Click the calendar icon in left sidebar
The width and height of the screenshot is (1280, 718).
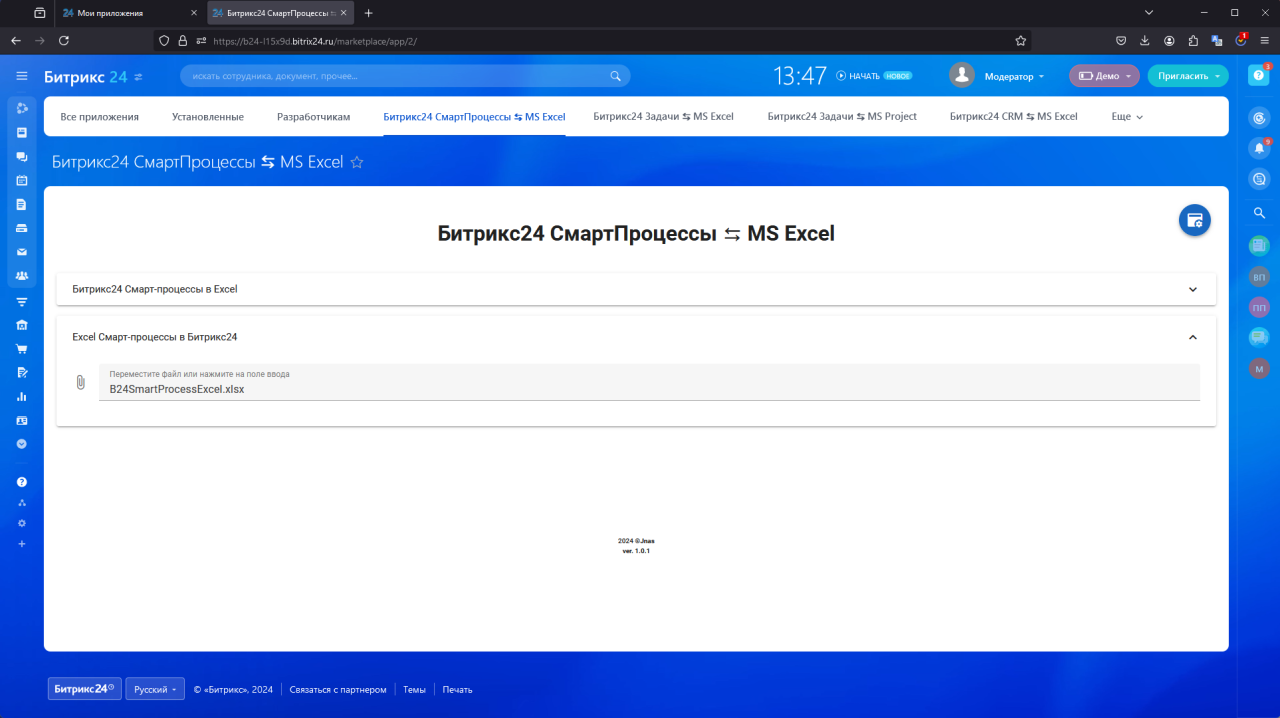[22, 181]
